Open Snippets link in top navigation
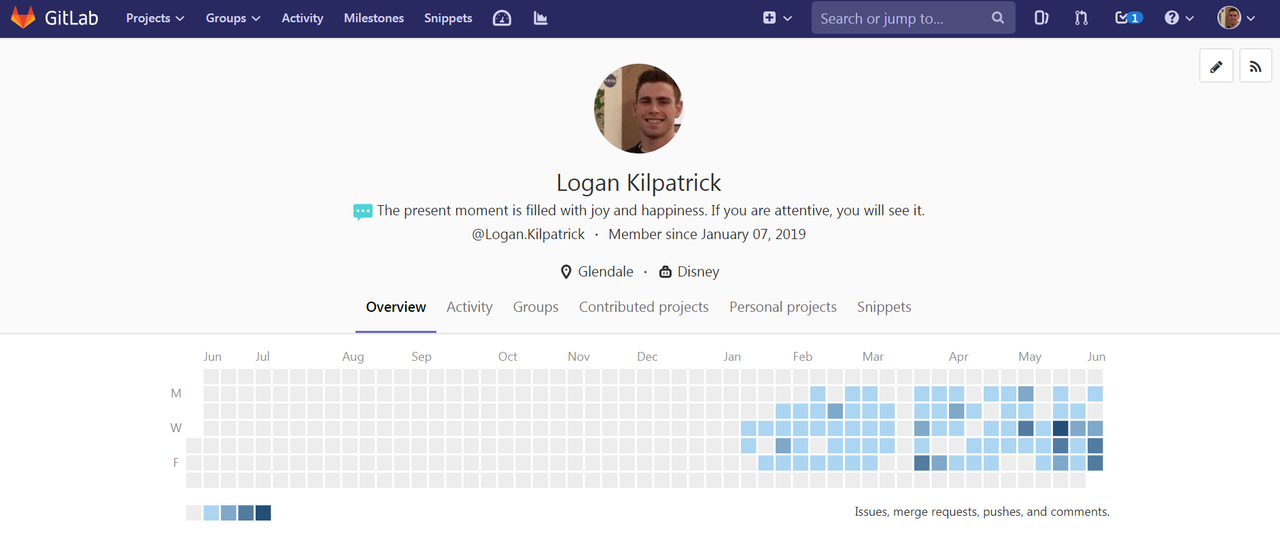1280x555 pixels. pyautogui.click(x=448, y=18)
